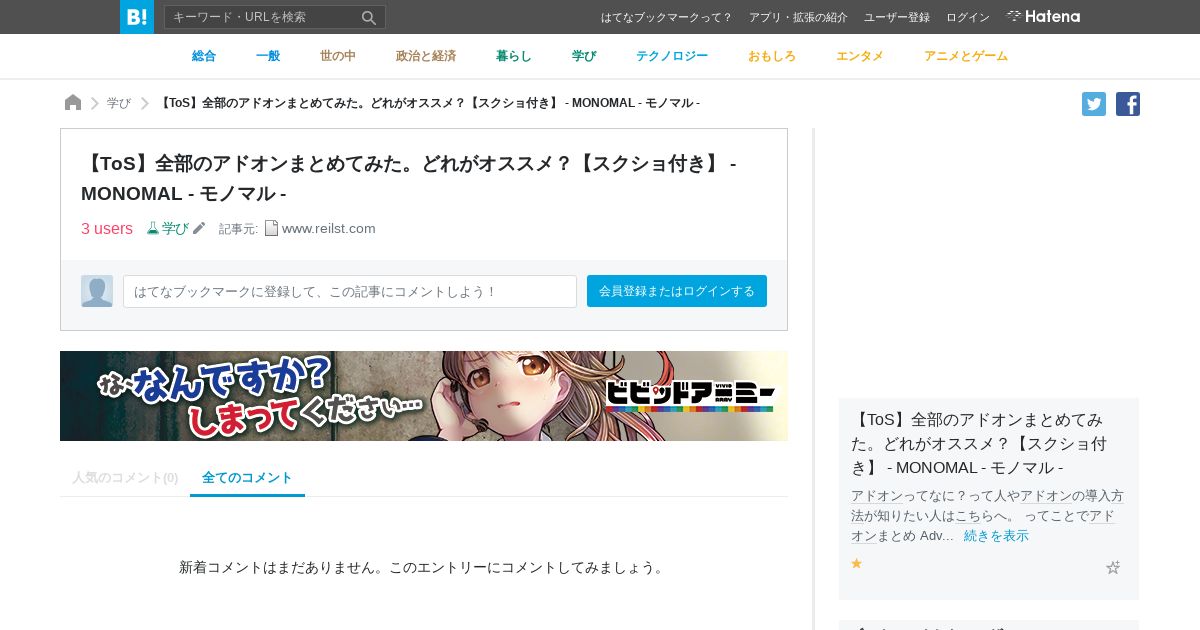Viewport: 1200px width, 630px height.
Task: Click the Hatena Bookmark B! logo
Action: click(137, 17)
